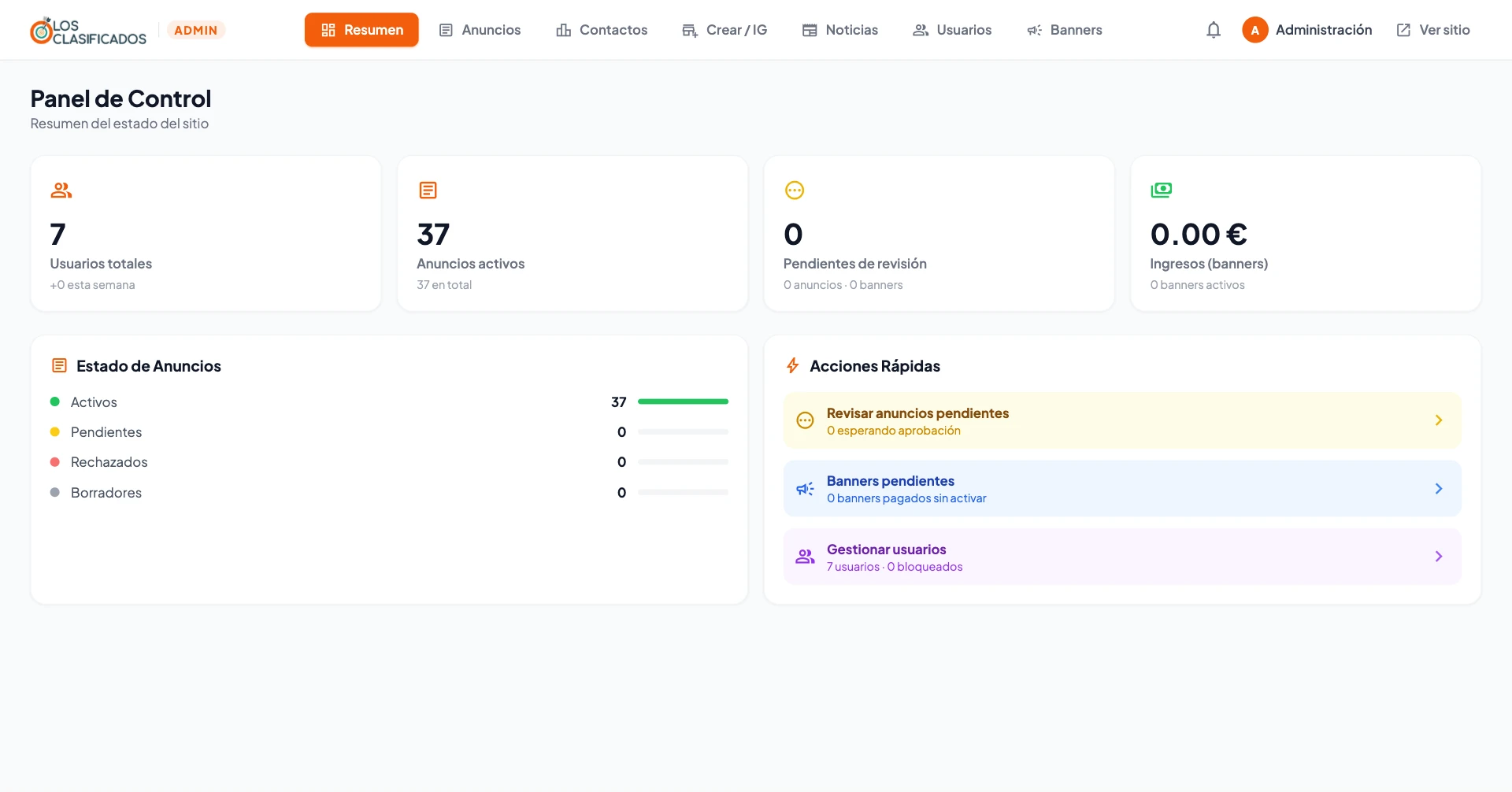Image resolution: width=1512 pixels, height=792 pixels.
Task: Click the '37 en total' text
Action: [x=444, y=285]
